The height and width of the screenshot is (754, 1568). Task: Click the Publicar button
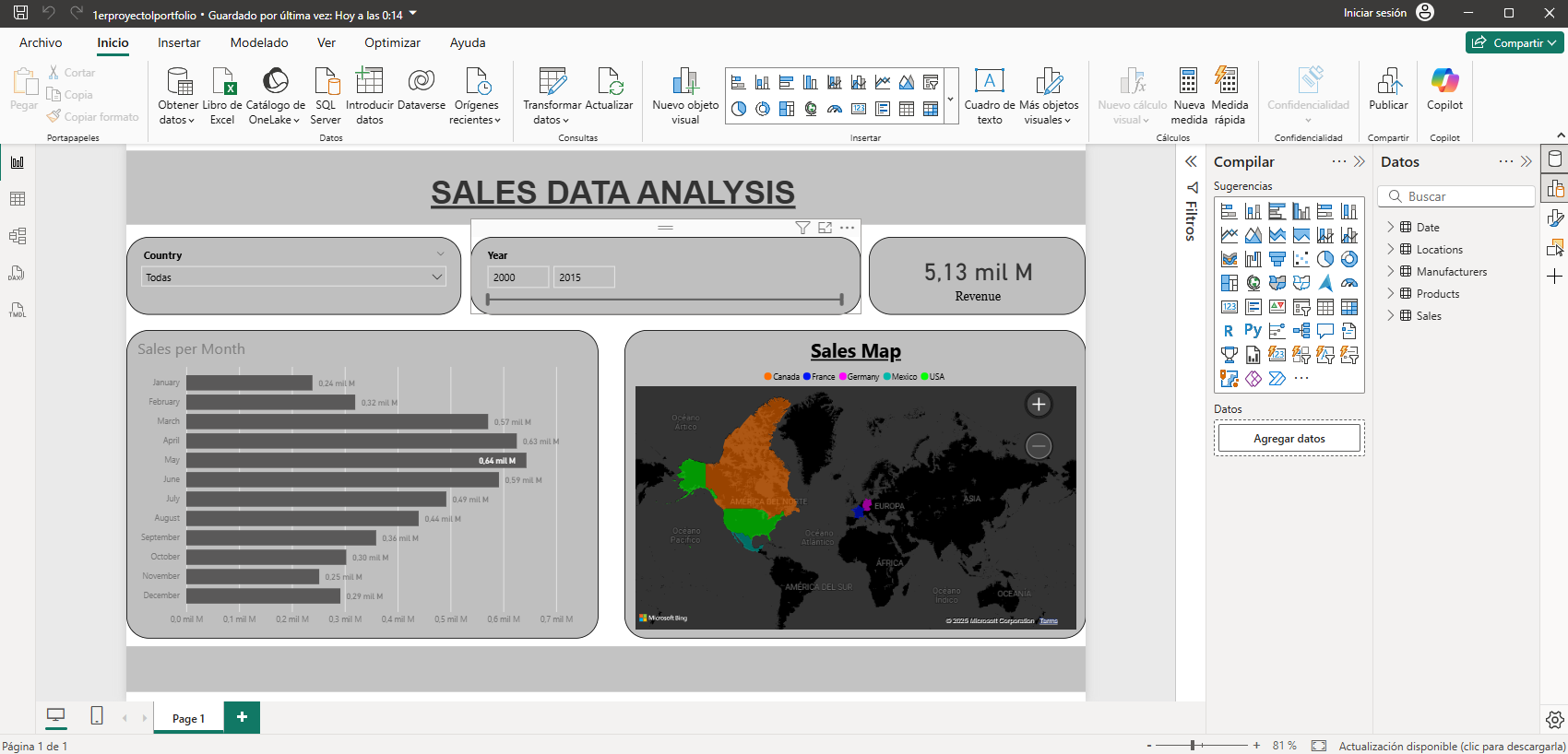point(1388,88)
